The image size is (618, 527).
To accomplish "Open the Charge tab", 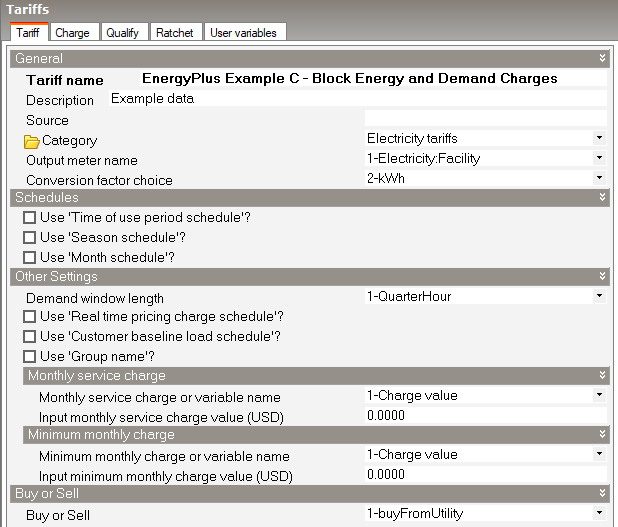I will [73, 33].
